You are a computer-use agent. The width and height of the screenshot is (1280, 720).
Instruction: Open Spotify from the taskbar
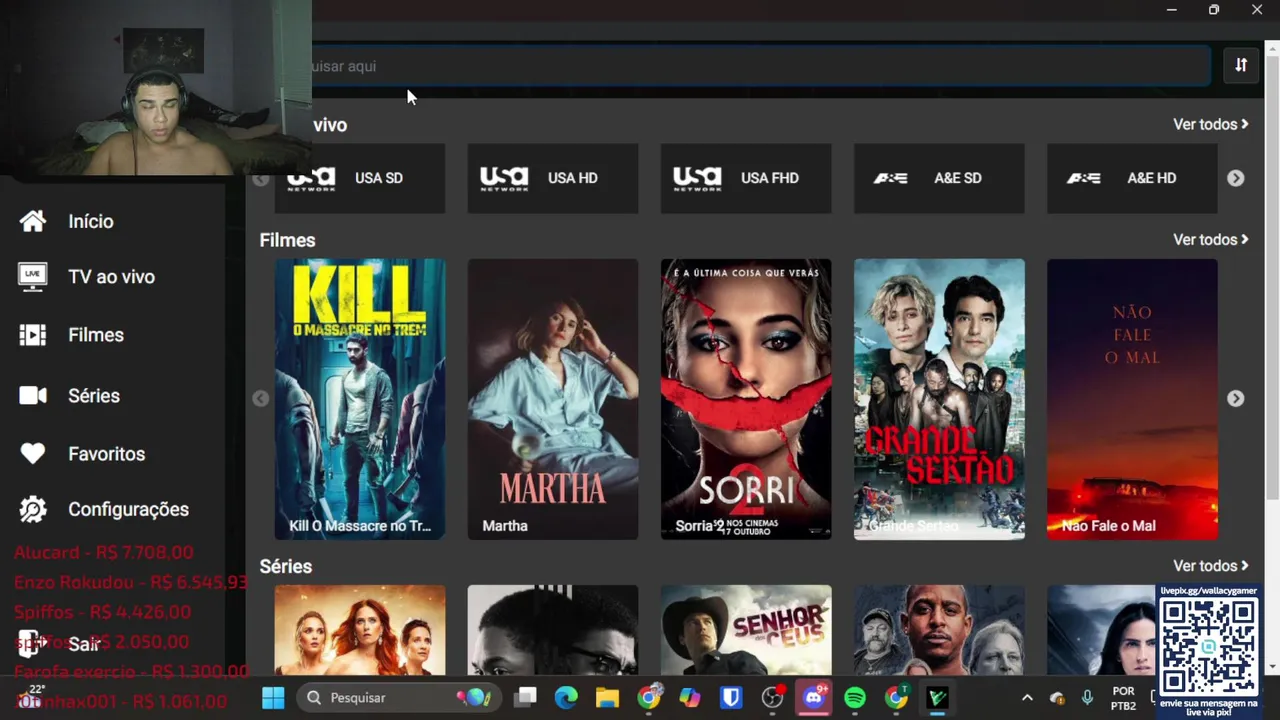[855, 698]
